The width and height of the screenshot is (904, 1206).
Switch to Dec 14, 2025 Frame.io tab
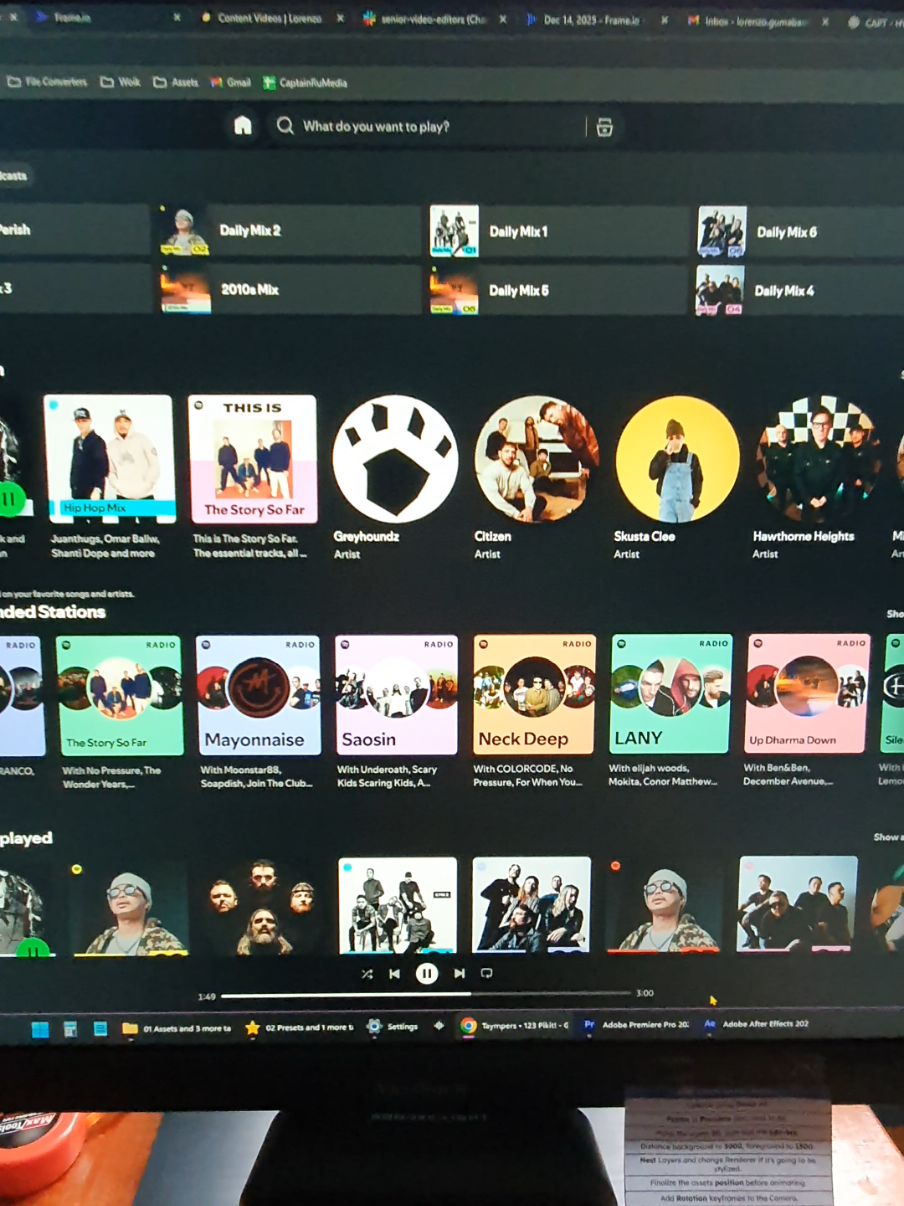[x=590, y=19]
